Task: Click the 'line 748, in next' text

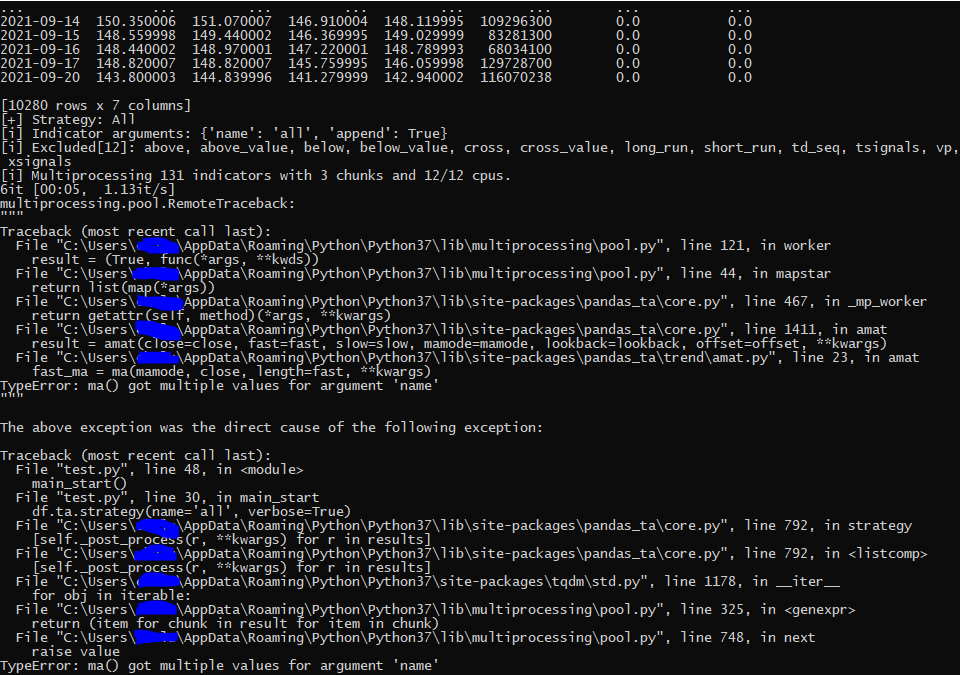Action: pos(748,638)
